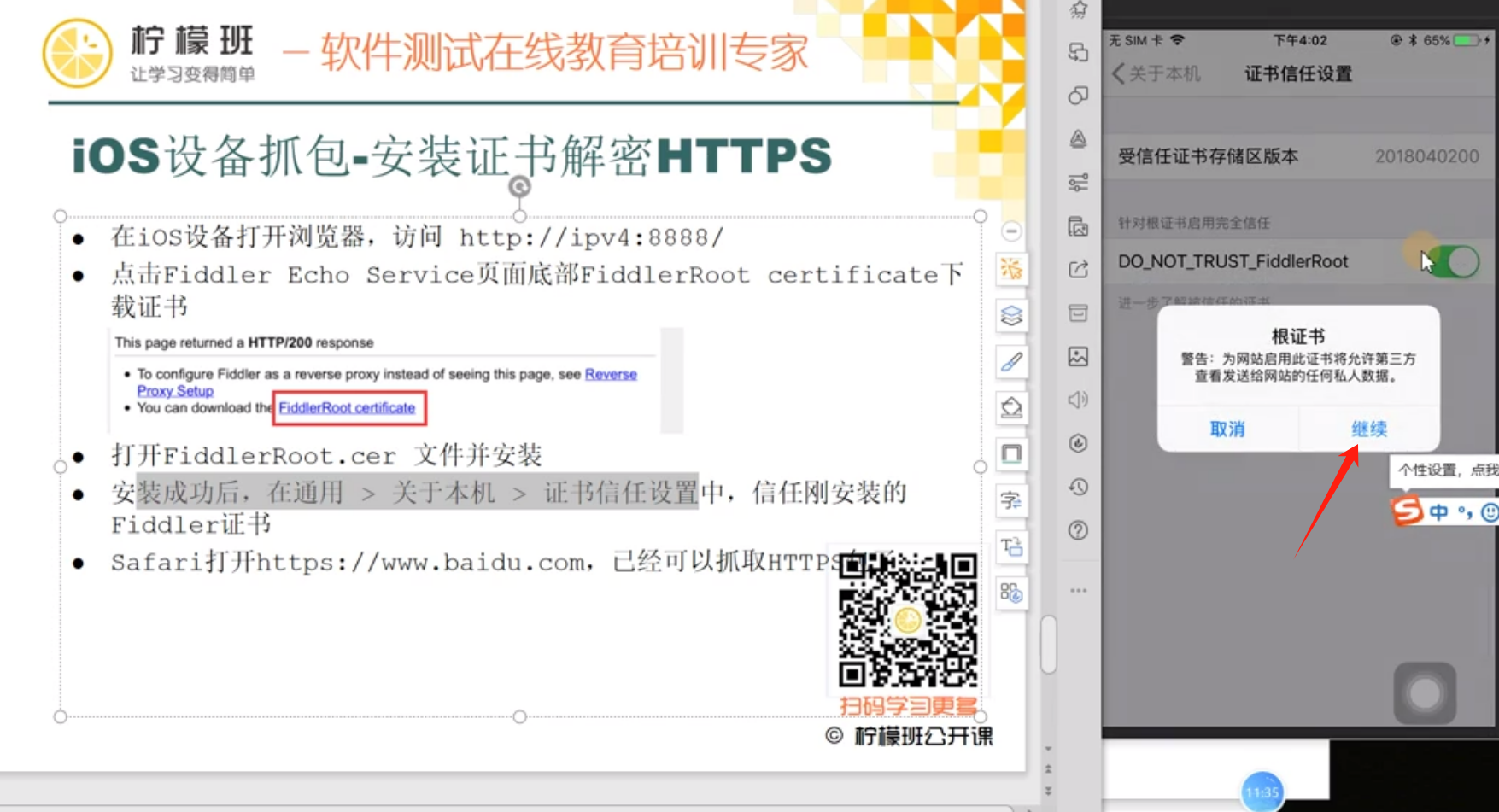Viewport: 1499px width, 812px height.
Task: Go back to 关于本机 screen
Action: coord(1156,74)
